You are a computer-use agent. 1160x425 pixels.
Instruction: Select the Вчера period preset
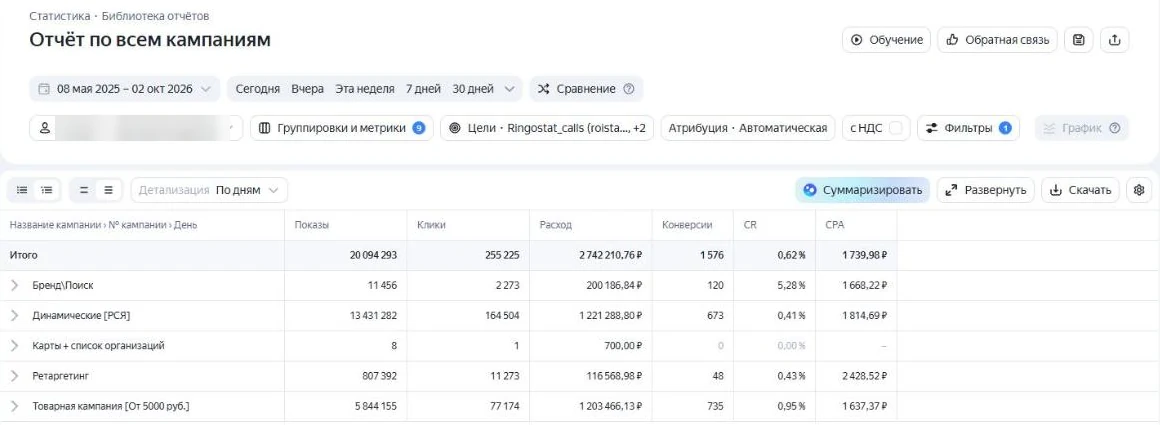click(307, 89)
